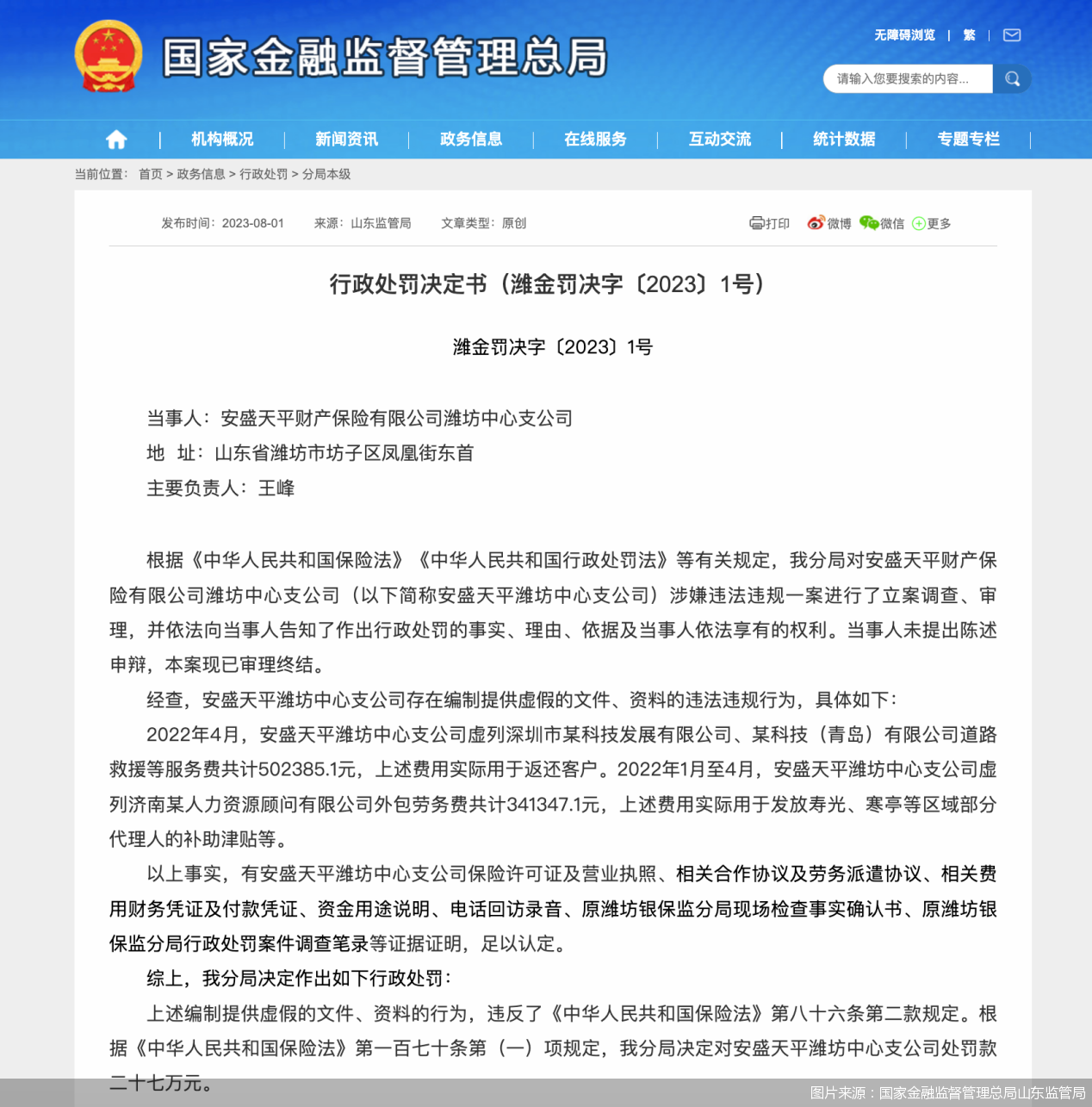This screenshot has width=1092, height=1107.
Task: Open 分局本级 breadcrumb link
Action: 326,173
